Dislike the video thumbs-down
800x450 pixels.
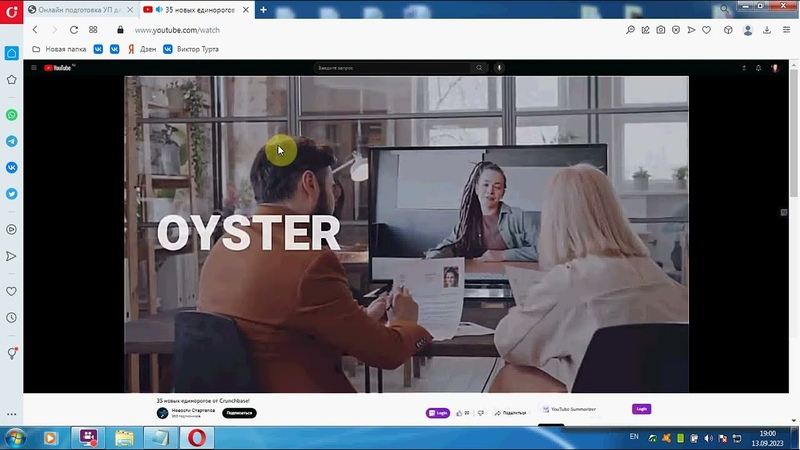click(481, 413)
